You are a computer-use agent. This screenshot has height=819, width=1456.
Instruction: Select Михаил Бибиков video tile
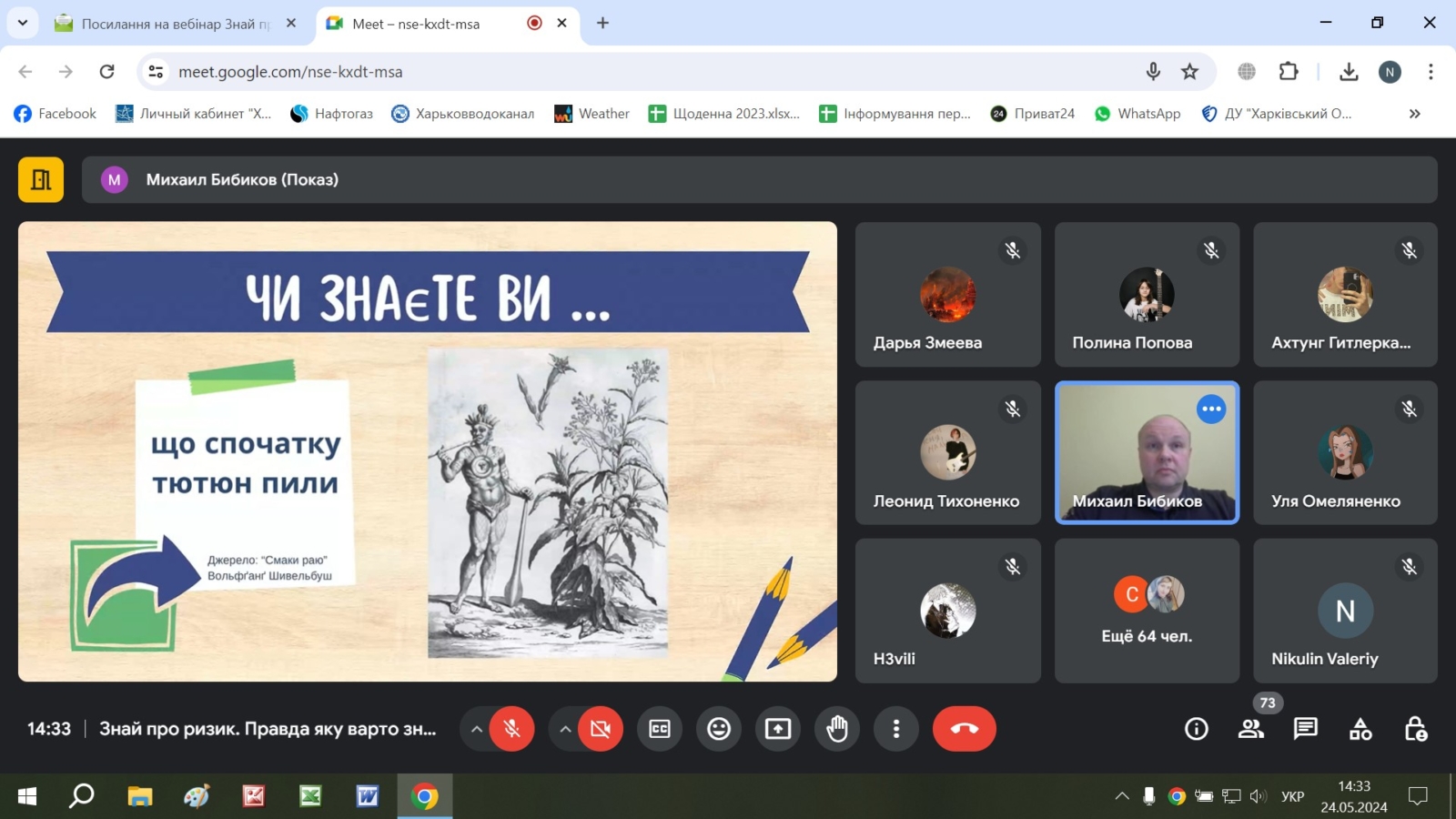[1147, 452]
